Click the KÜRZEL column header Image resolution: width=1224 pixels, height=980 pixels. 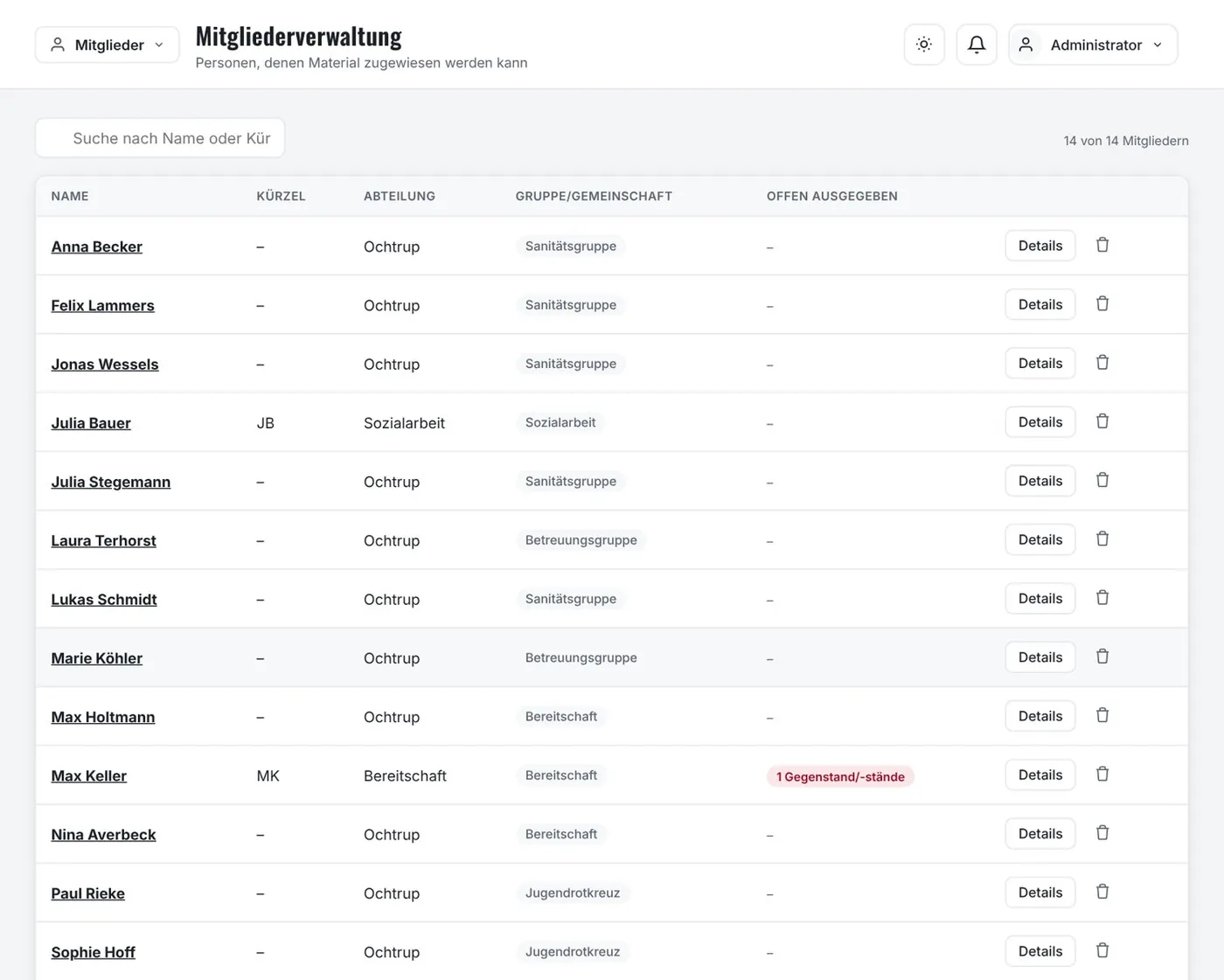[x=281, y=196]
